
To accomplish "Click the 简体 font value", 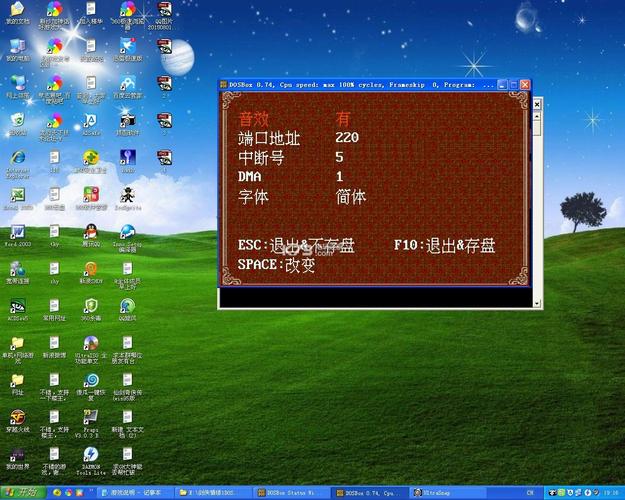I will point(351,197).
